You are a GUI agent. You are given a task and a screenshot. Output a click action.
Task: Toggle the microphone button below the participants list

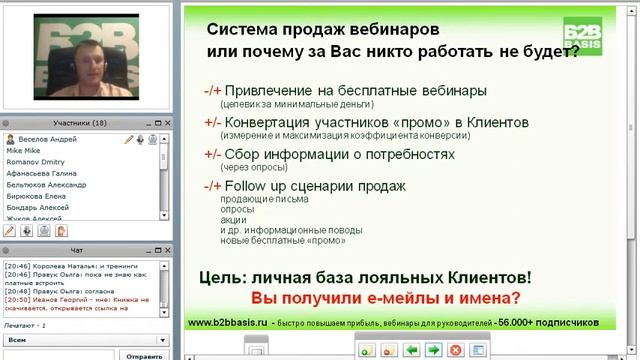coord(27,231)
